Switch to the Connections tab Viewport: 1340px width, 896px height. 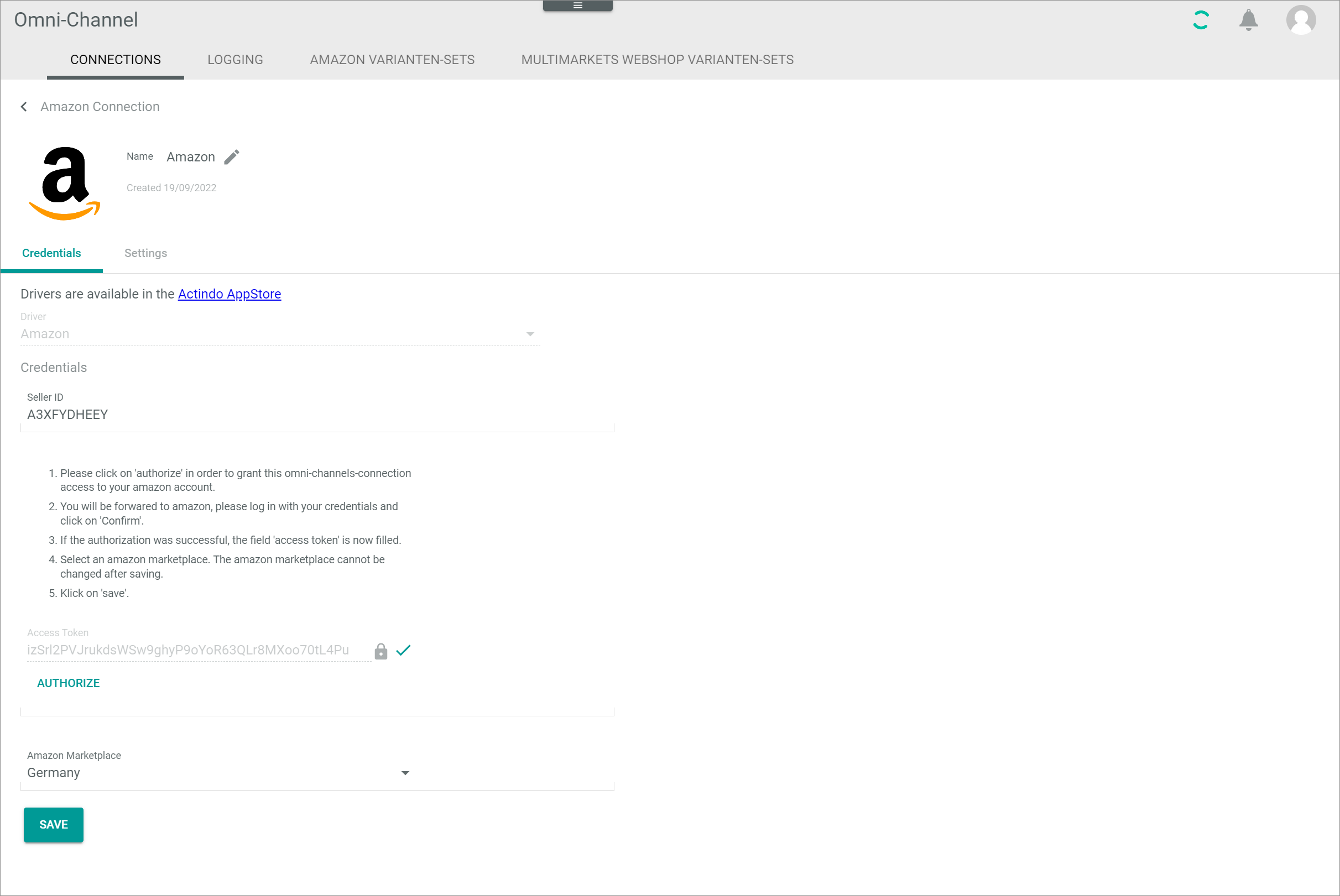click(x=116, y=60)
